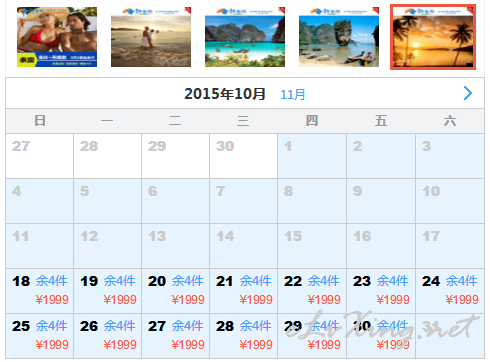View the couple on beach thumbnail
490x362 pixels.
pos(151,37)
